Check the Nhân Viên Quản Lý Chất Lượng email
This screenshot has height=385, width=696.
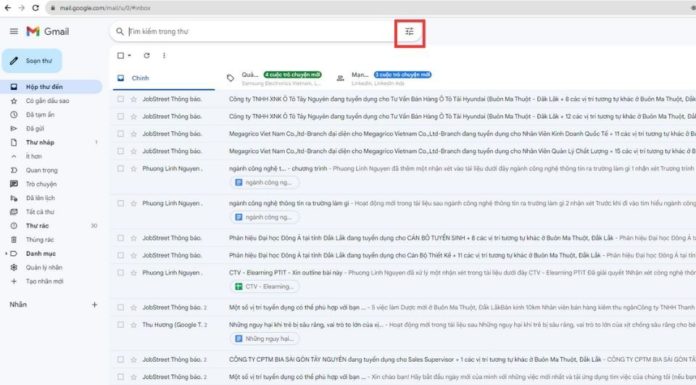[120, 151]
